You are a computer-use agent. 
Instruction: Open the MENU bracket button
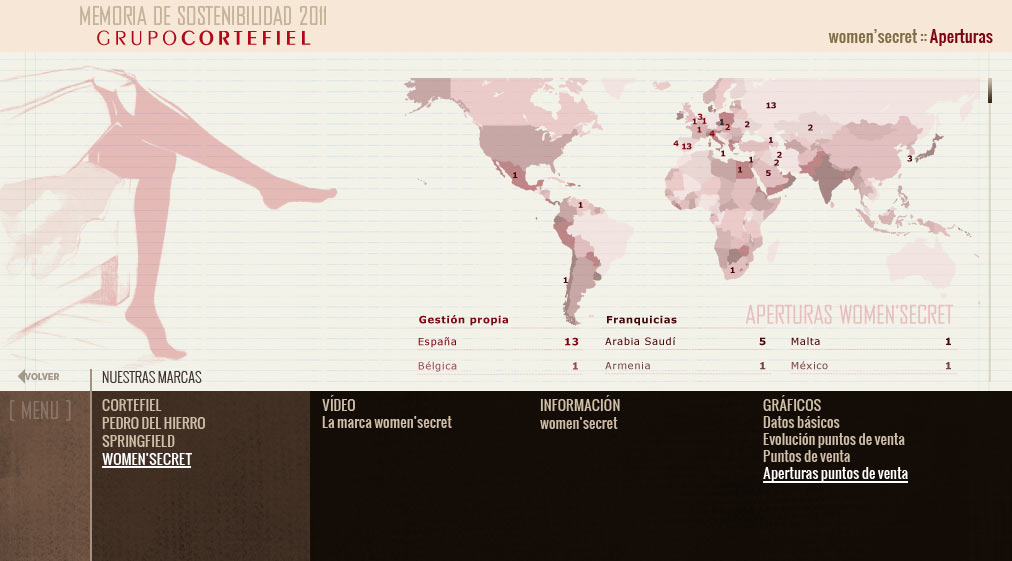[40, 411]
